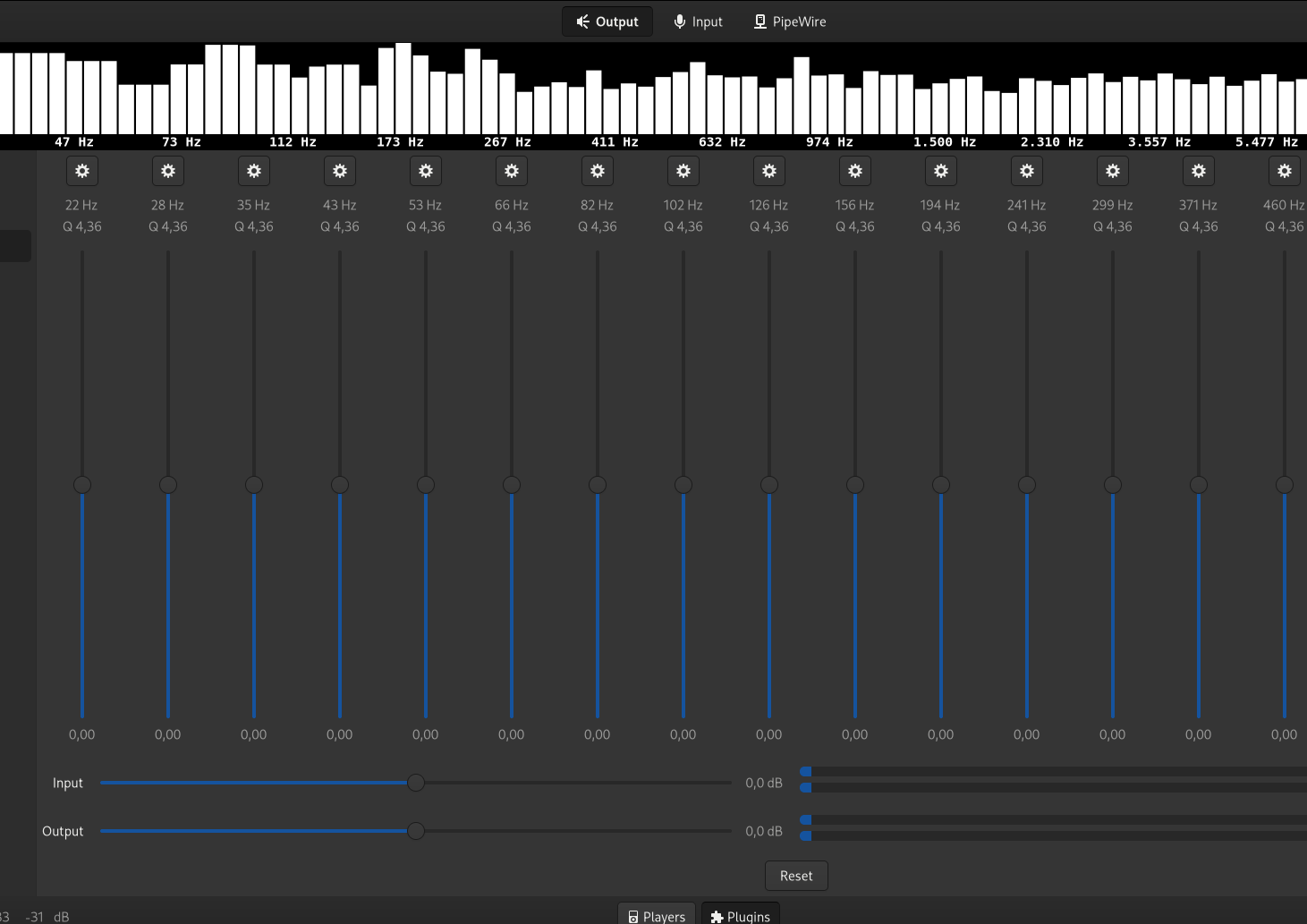Open the PipeWire tab

point(790,21)
